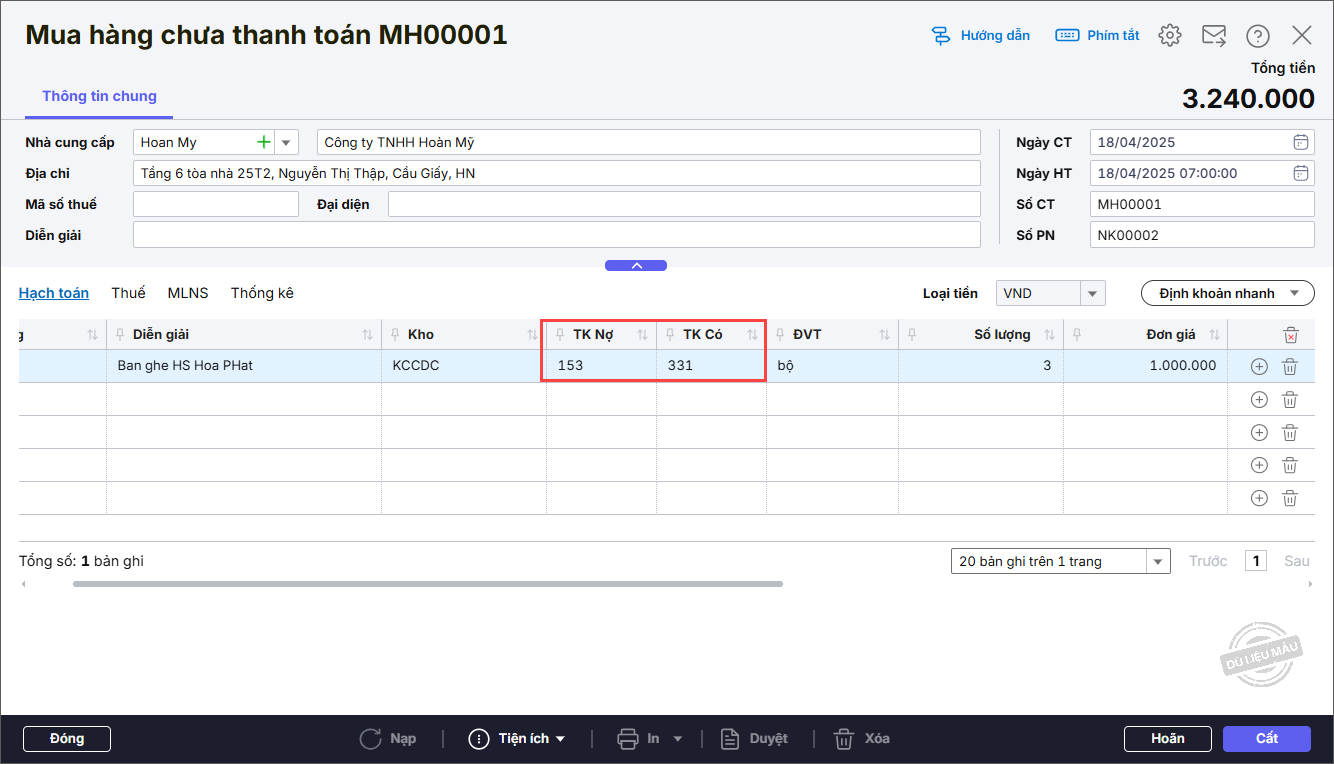Switch to the Thống kê tab

pyautogui.click(x=262, y=293)
